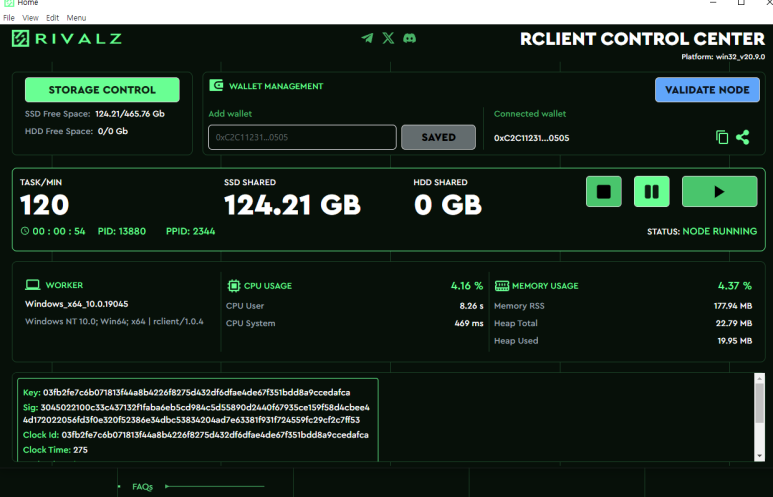Click the log scrollbar up arrow
773x497 pixels.
point(759,379)
